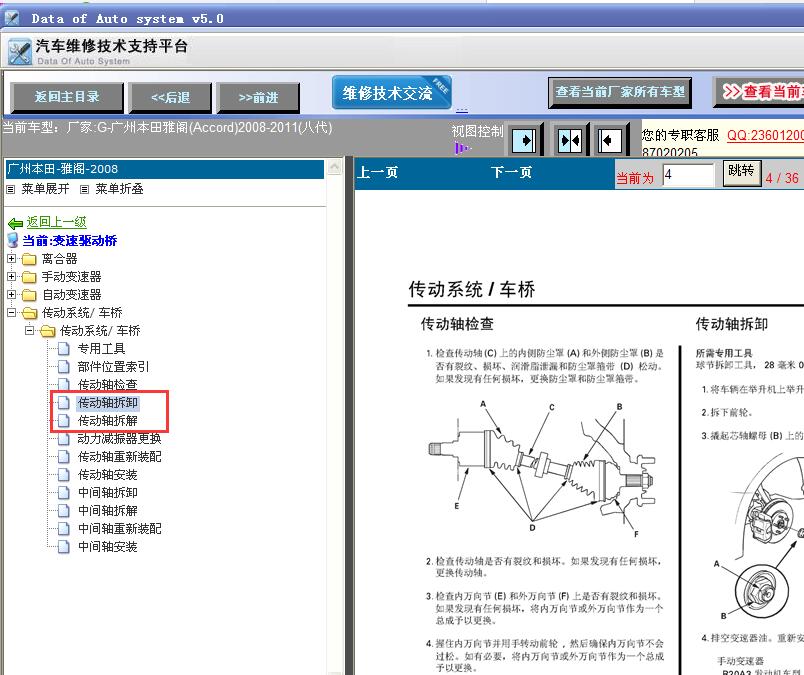Open the QQ customer service link

click(766, 135)
